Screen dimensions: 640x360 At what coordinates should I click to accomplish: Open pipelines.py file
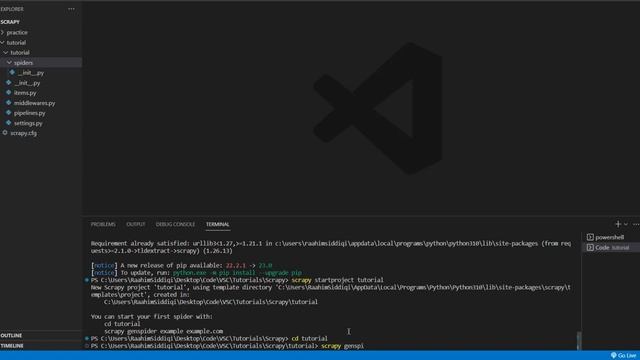pyautogui.click(x=29, y=113)
